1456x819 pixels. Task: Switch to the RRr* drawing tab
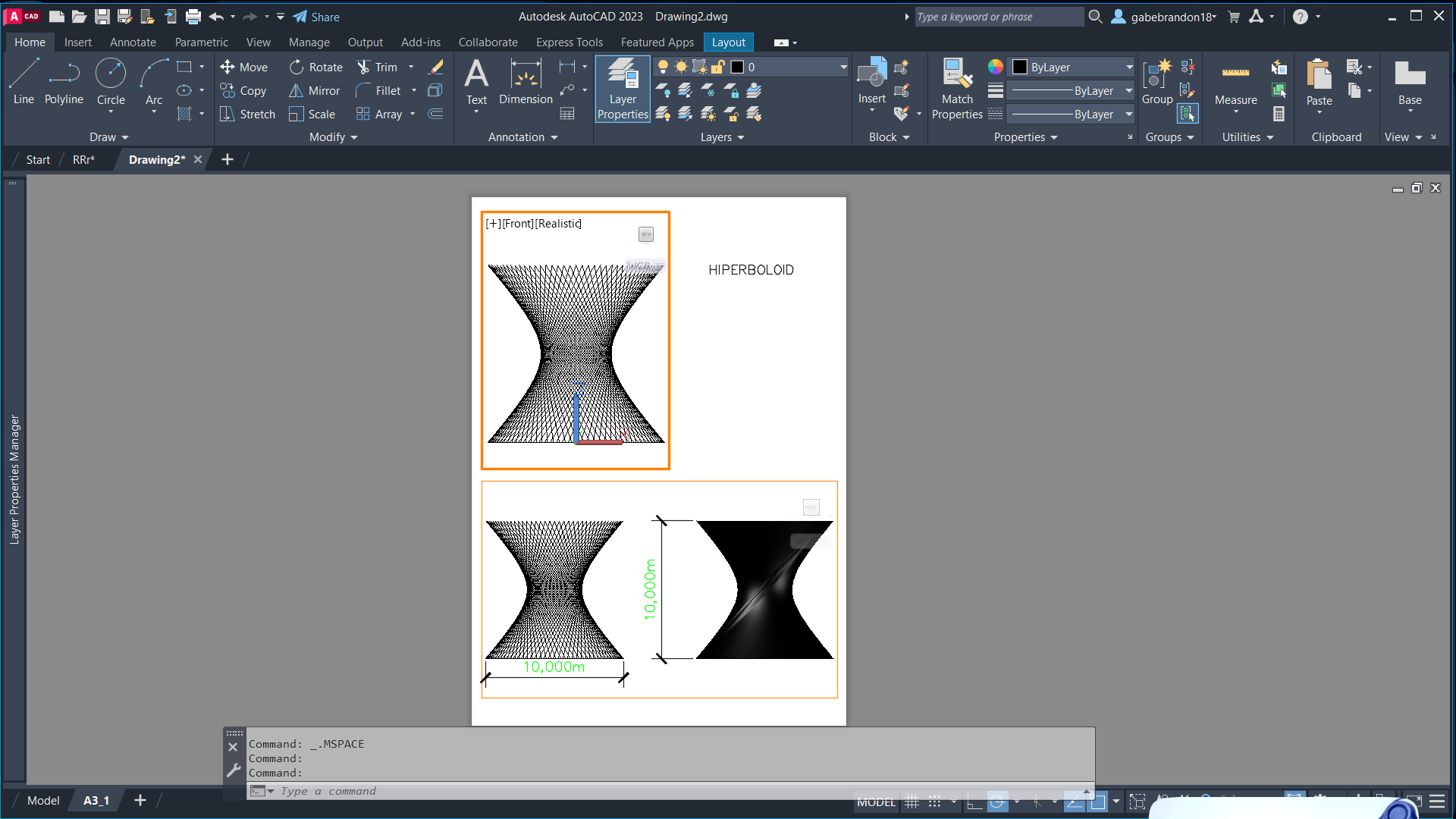click(83, 160)
